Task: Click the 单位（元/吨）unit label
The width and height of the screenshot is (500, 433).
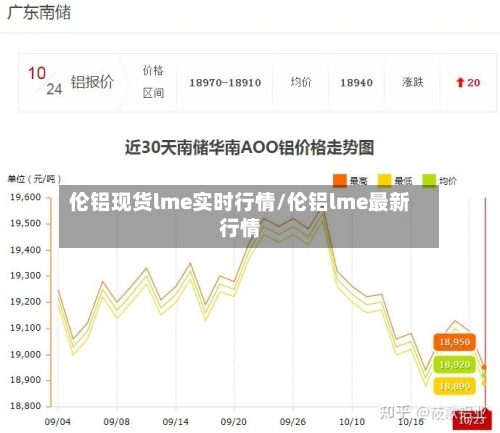Action: pyautogui.click(x=34, y=179)
